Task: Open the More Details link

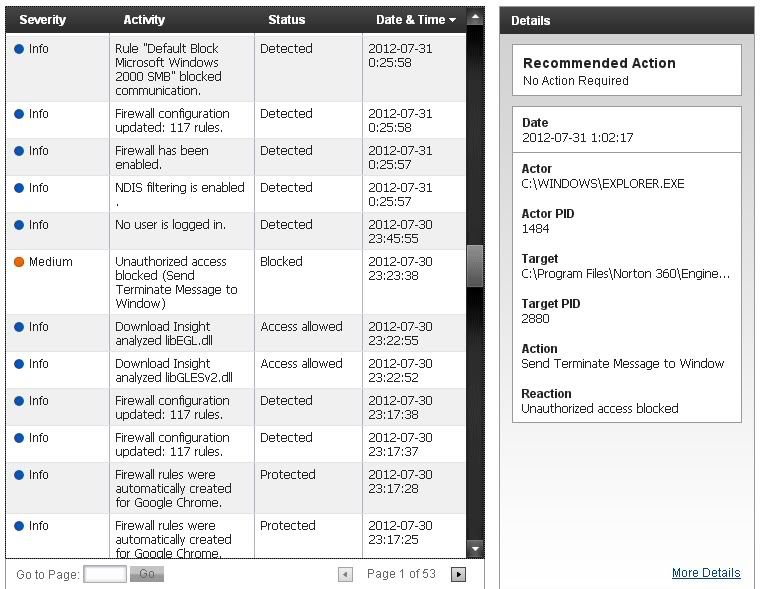Action: coord(706,573)
